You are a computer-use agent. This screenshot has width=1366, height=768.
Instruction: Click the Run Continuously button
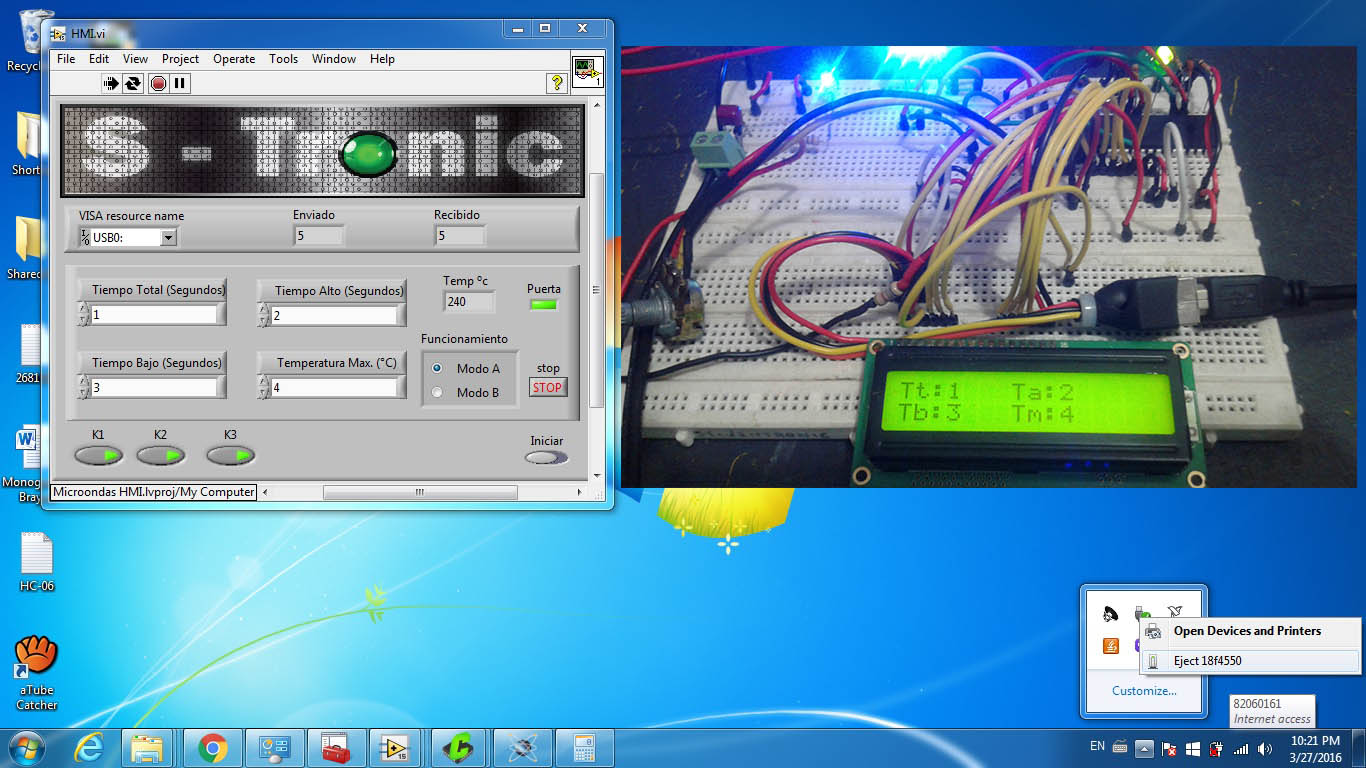tap(133, 84)
